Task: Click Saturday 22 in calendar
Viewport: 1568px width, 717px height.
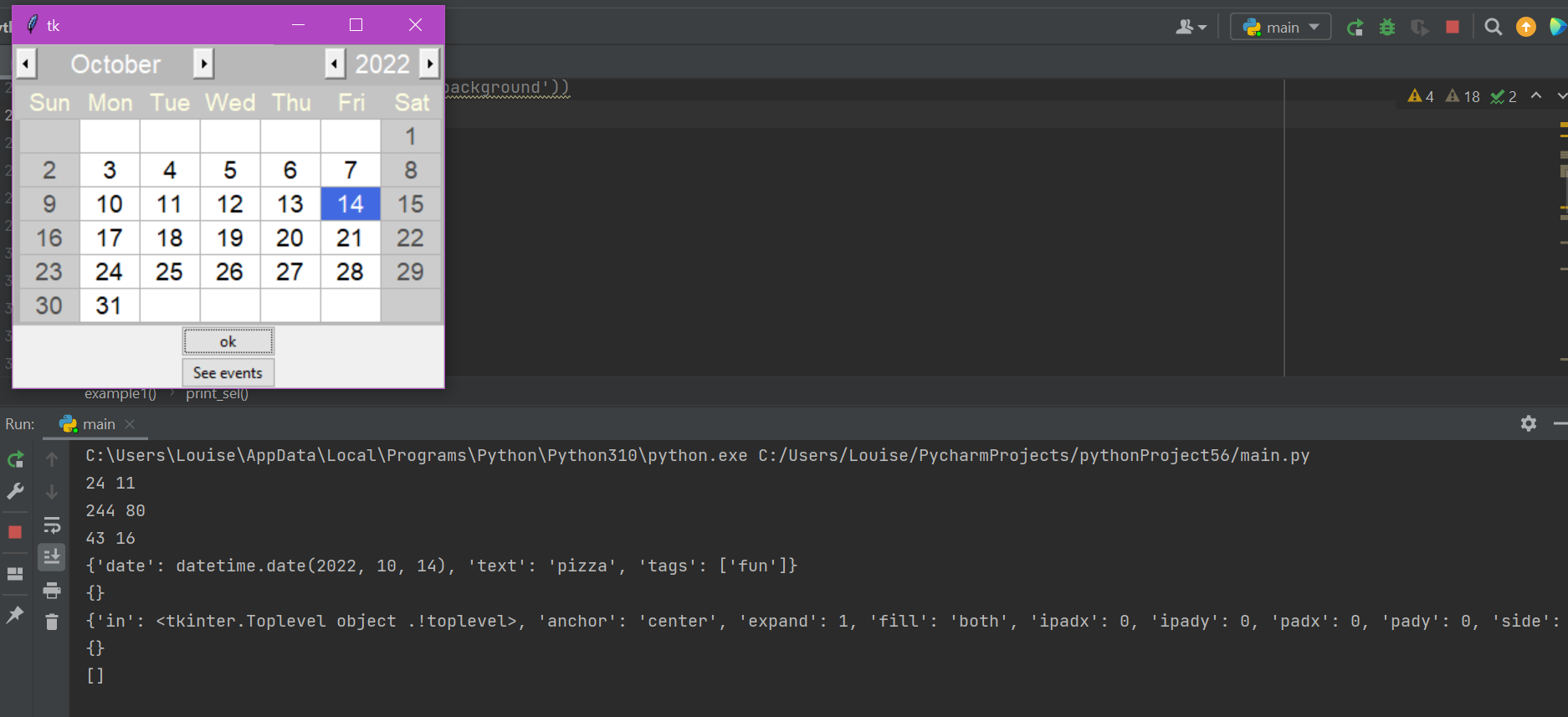Action: tap(411, 238)
